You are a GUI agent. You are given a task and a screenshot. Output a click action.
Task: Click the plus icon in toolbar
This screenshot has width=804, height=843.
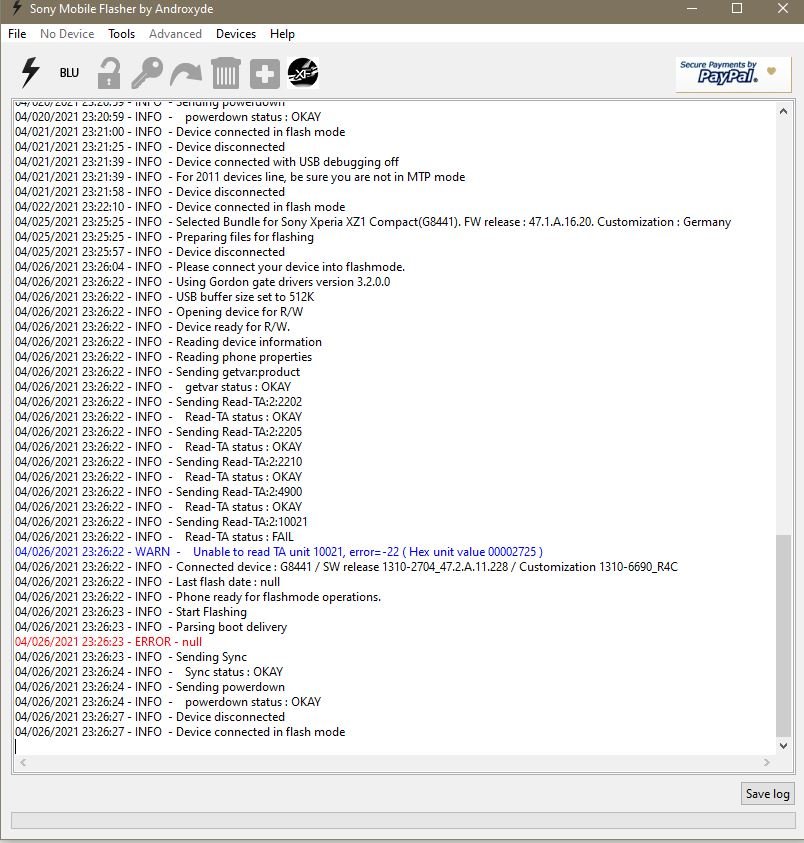[x=265, y=74]
